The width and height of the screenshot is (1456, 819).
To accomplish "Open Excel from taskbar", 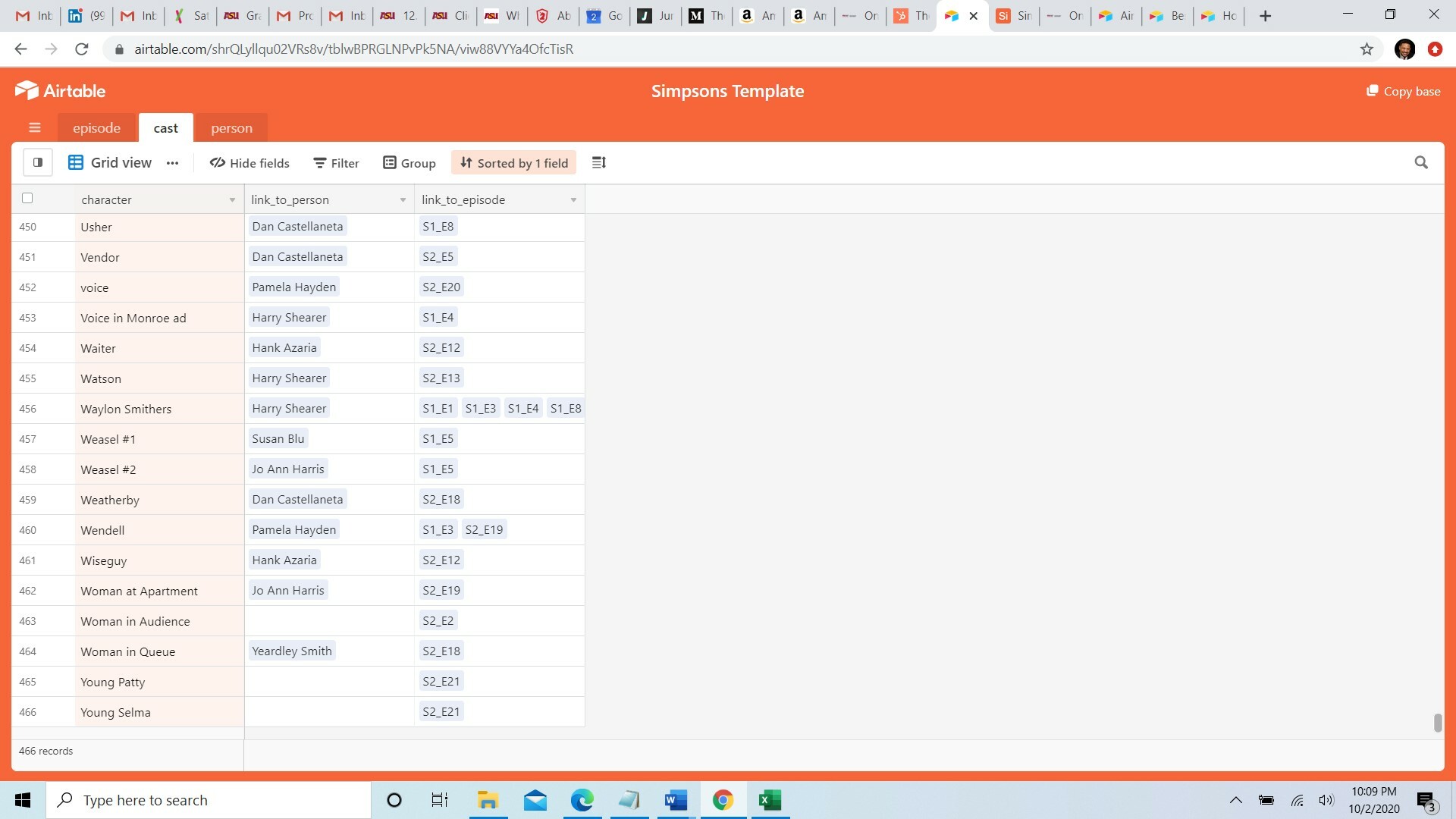I will tap(770, 800).
